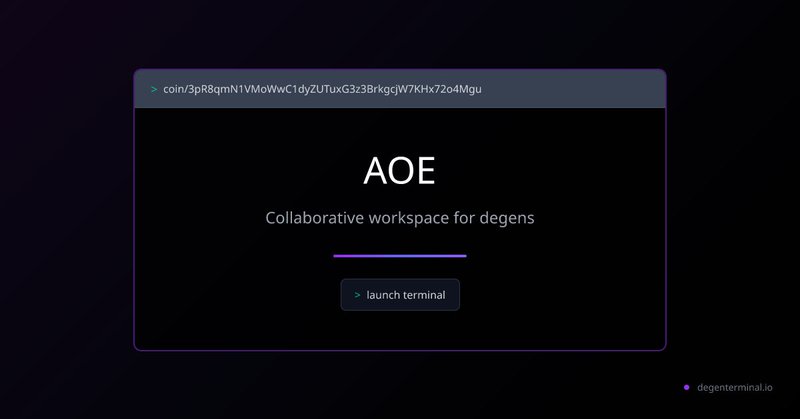Screen dimensions: 800x419
Task: Click the letter "A" in AOE heading
Action: 376,170
